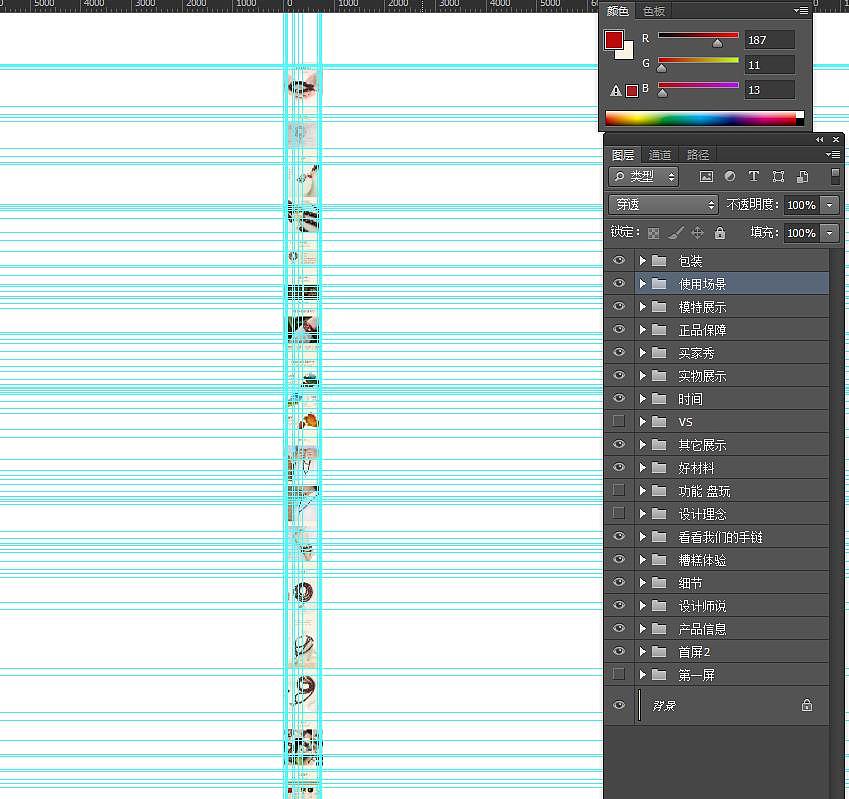The width and height of the screenshot is (849, 799).
Task: Click the B channel slider
Action: pyautogui.click(x=698, y=89)
